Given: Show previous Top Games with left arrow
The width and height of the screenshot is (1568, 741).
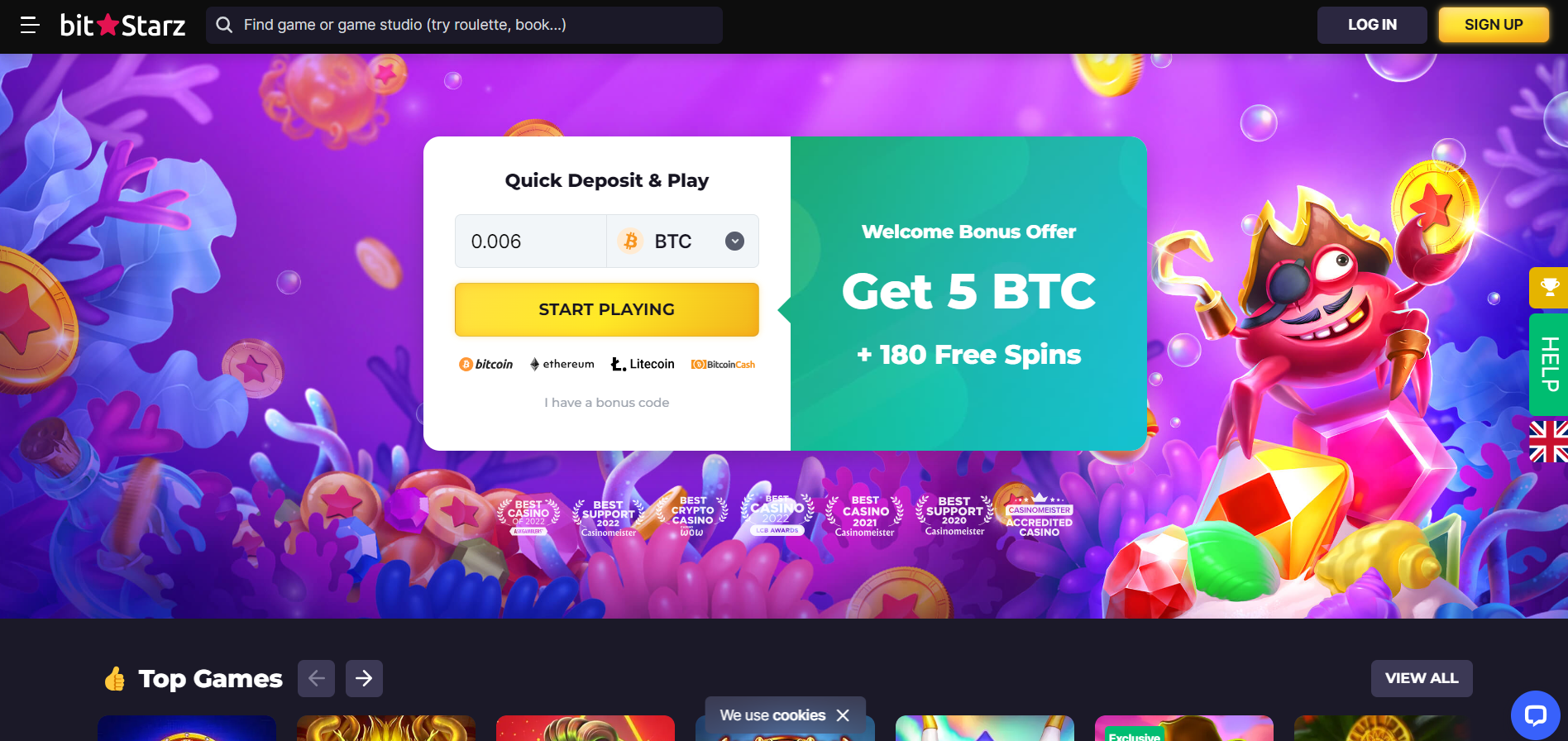Looking at the screenshot, I should point(316,679).
